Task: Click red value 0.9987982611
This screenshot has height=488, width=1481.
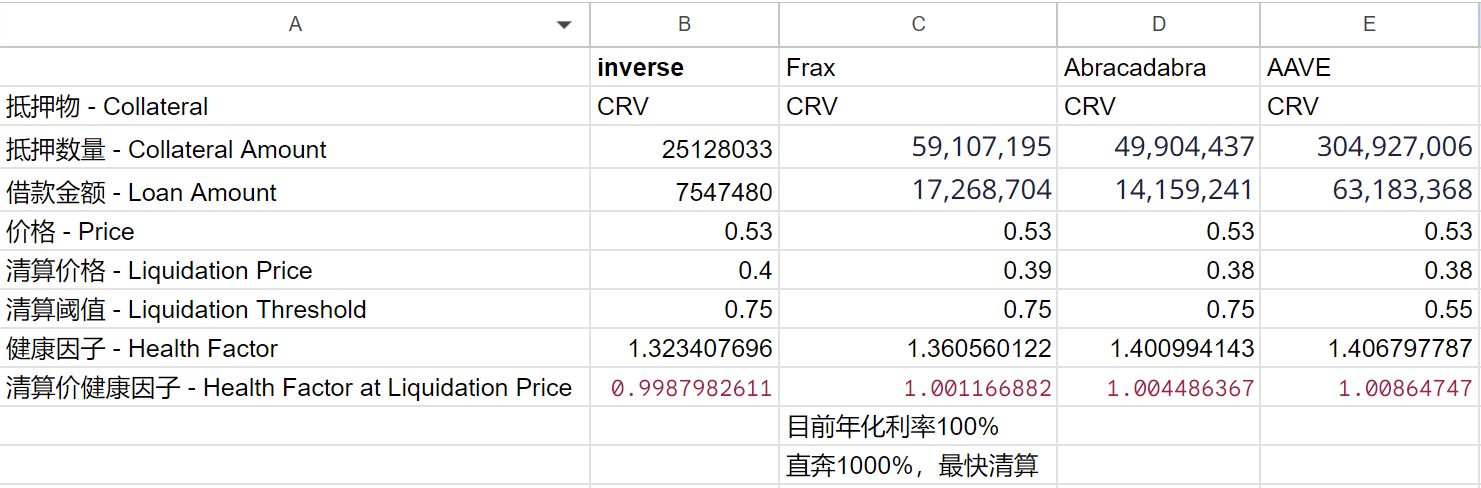Action: 685,387
